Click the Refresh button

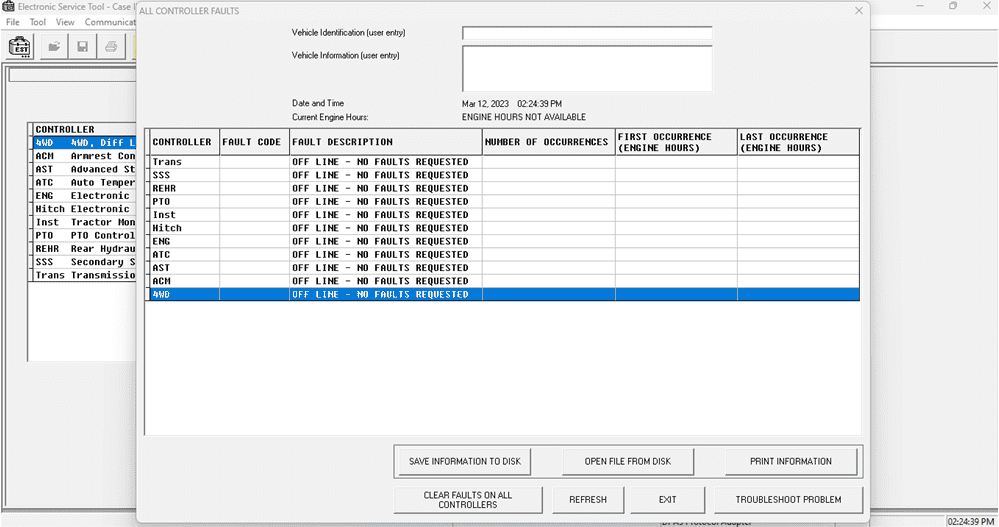[x=587, y=500]
